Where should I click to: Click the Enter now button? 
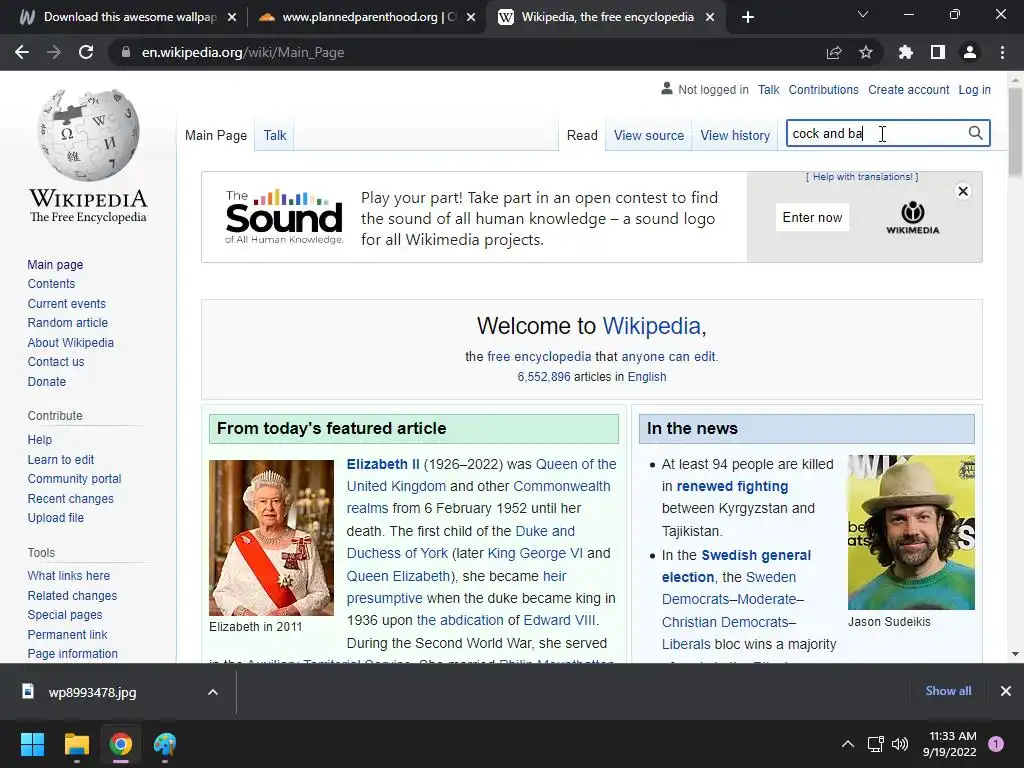click(812, 217)
